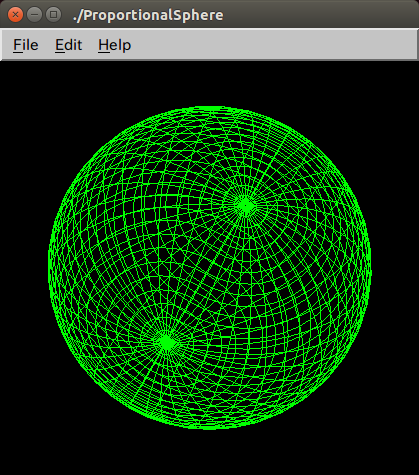Click the lower-left pole of the wireframe sphere

coord(166,342)
